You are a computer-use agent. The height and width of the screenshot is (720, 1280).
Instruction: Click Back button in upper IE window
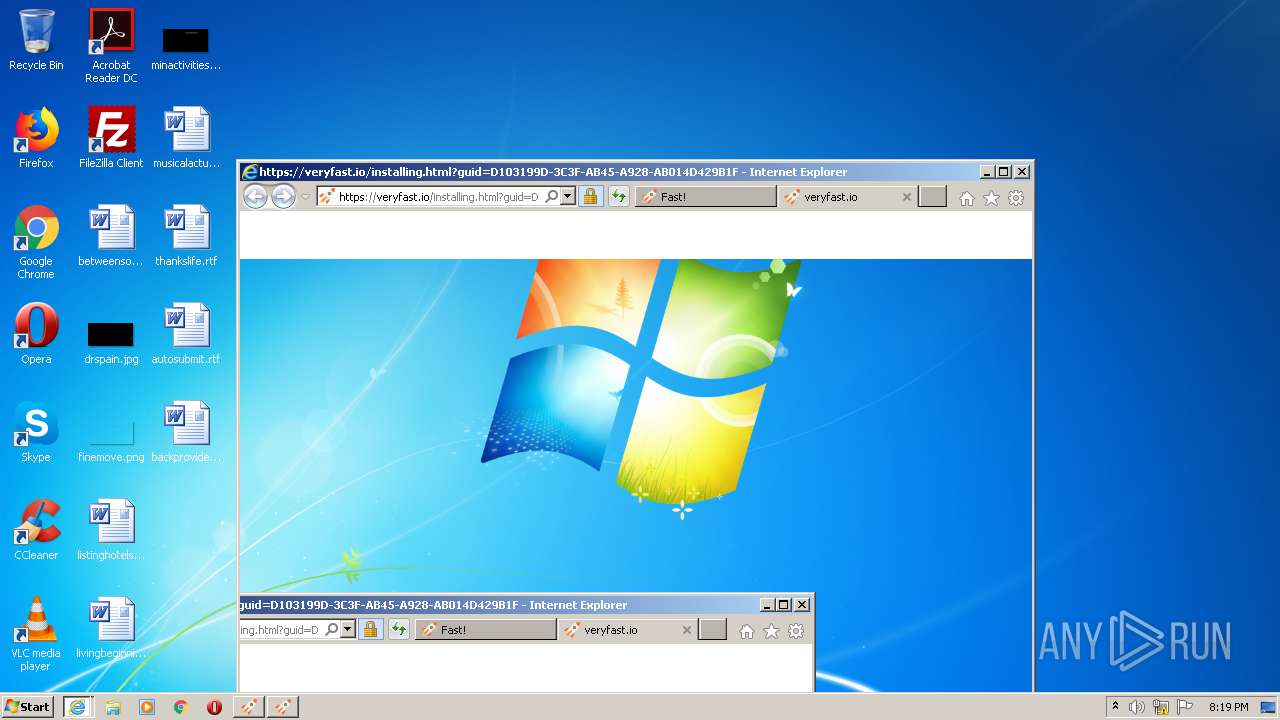coord(256,197)
